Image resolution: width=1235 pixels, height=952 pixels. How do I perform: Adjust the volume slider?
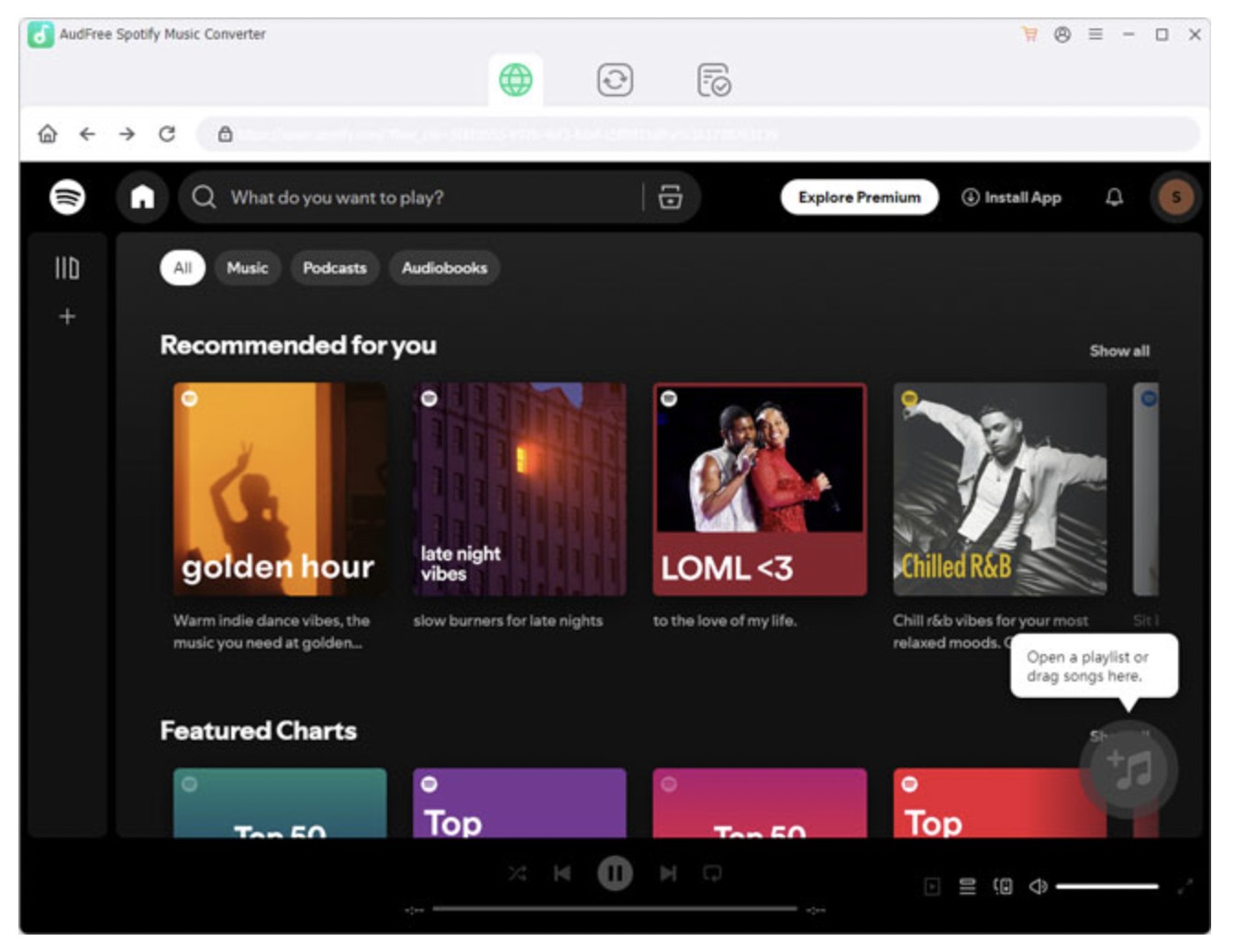(x=1107, y=887)
